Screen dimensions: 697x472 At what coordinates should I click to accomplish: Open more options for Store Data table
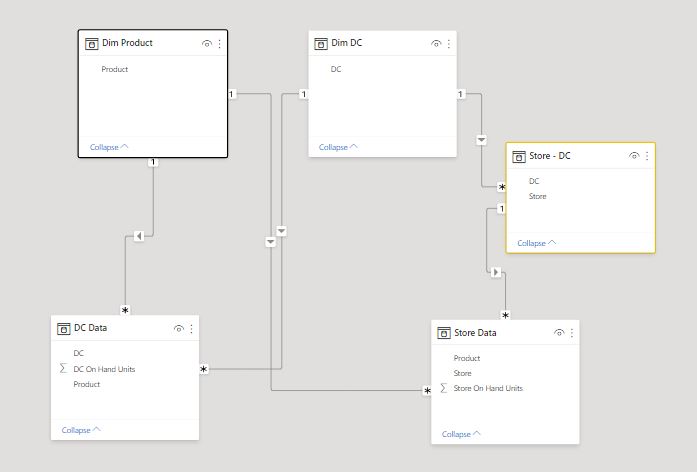tap(572, 332)
